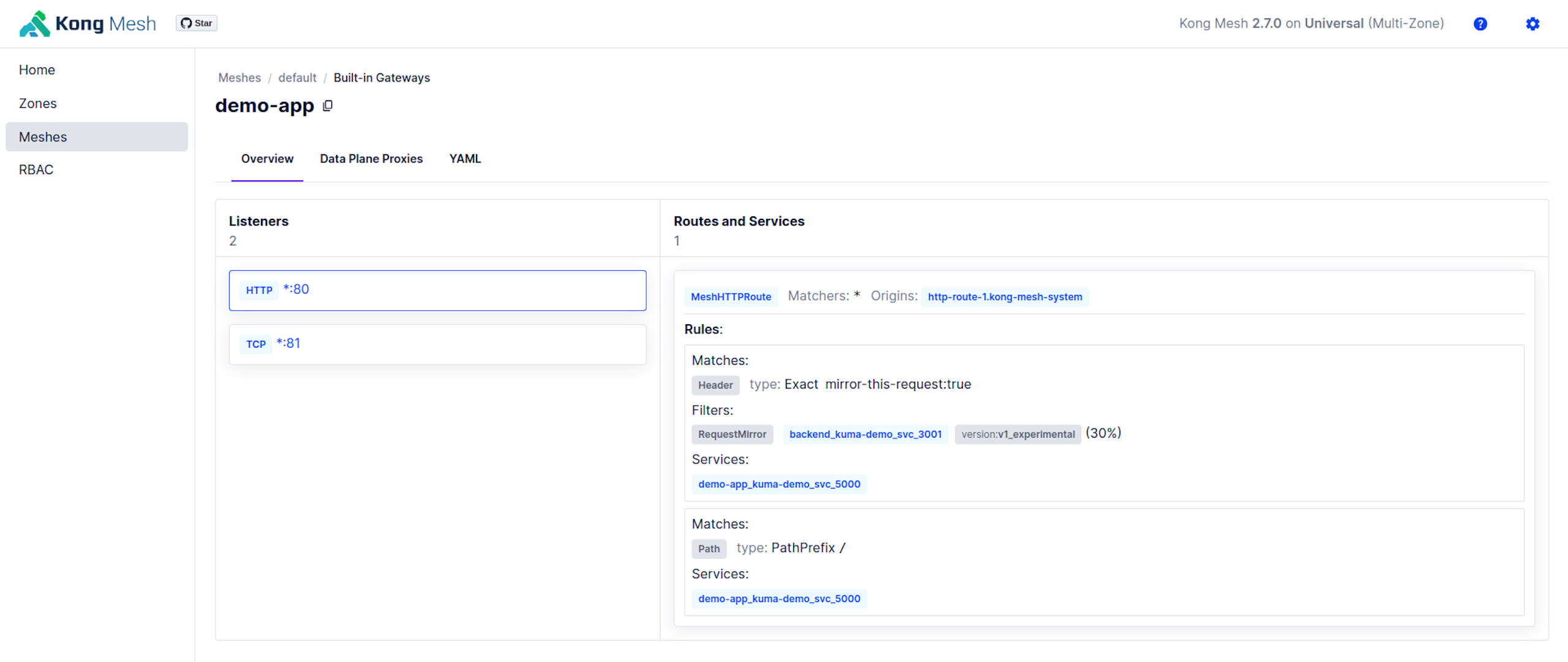Open the help question mark icon
Screen dimensions: 1568x662
pyautogui.click(x=1480, y=24)
